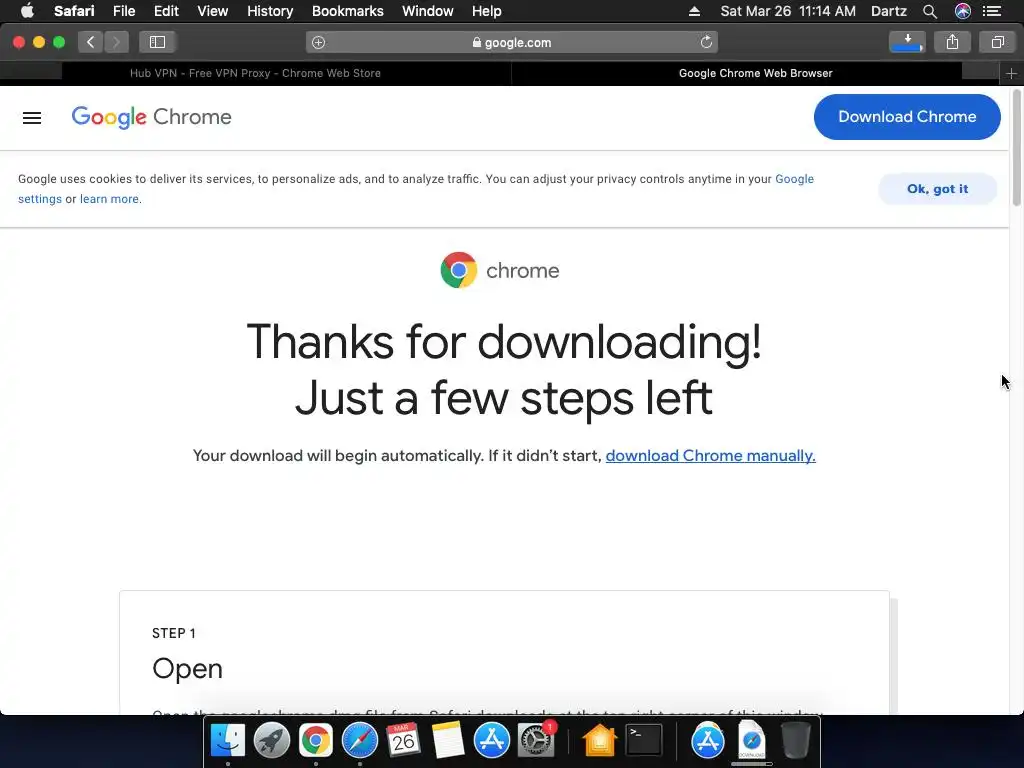Click the google.com address field

[x=511, y=42]
